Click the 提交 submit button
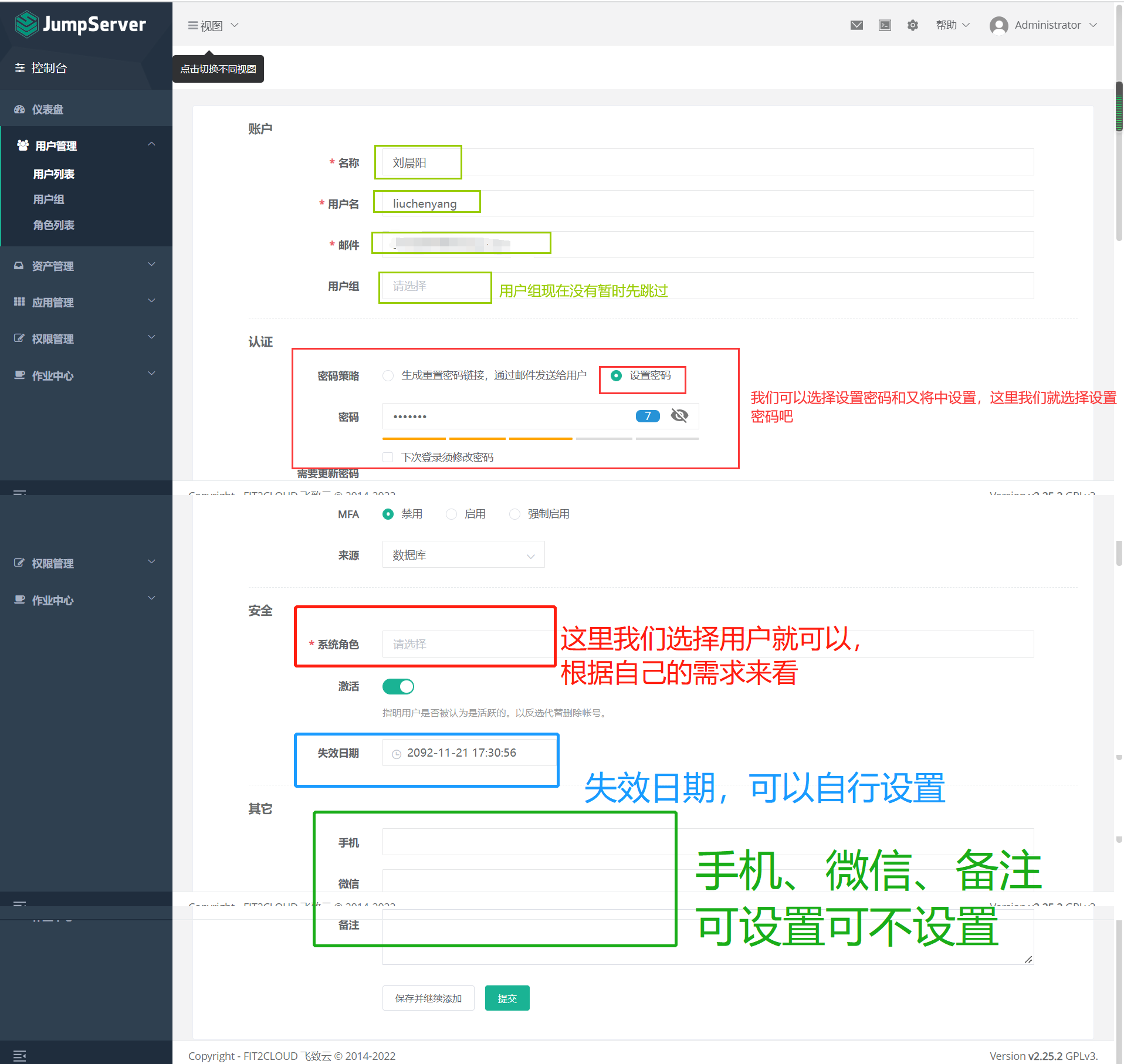1124x1064 pixels. pos(507,998)
